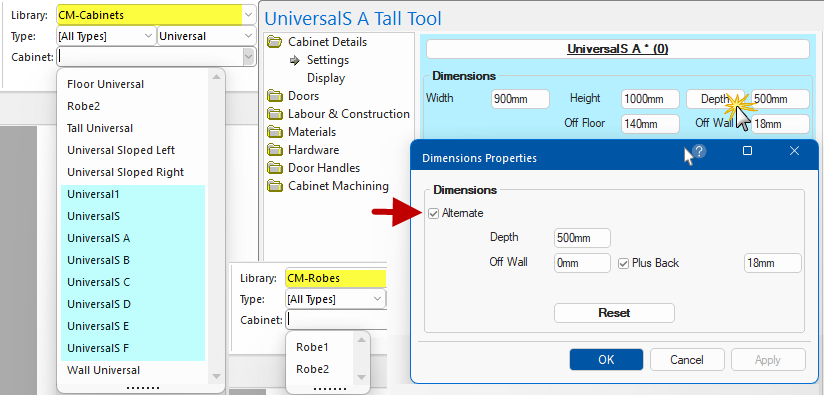Image resolution: width=824 pixels, height=395 pixels.
Task: Uncheck the Alternate checkbox
Action: pos(434,213)
